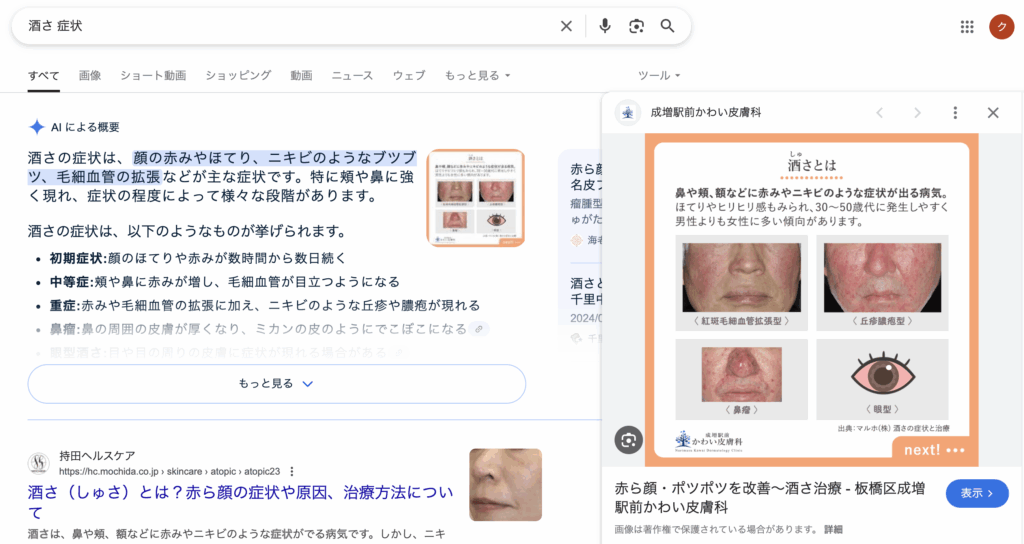Open Google Lens image search icon
The width and height of the screenshot is (1024, 544).
click(x=636, y=26)
